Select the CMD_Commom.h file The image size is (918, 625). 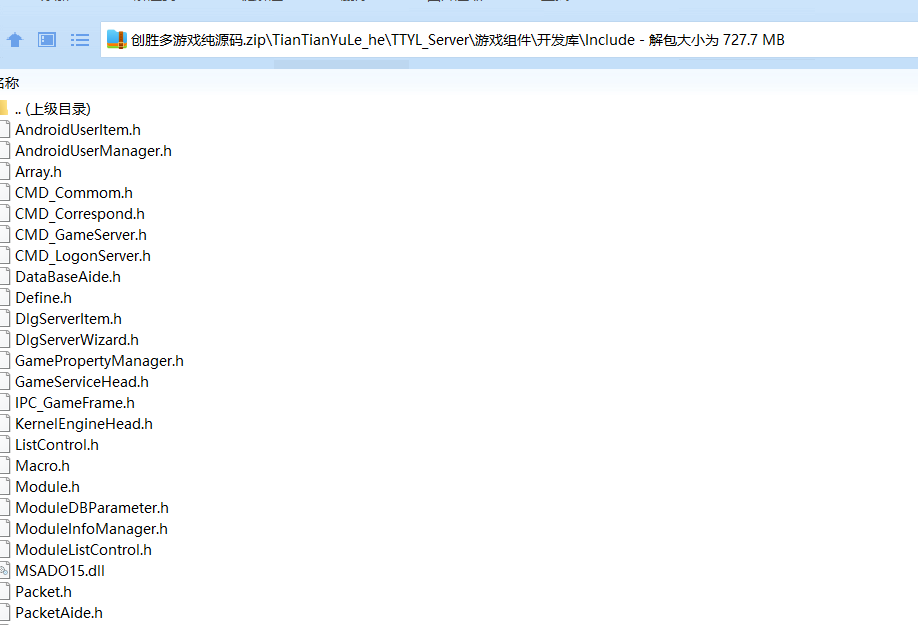click(x=73, y=193)
